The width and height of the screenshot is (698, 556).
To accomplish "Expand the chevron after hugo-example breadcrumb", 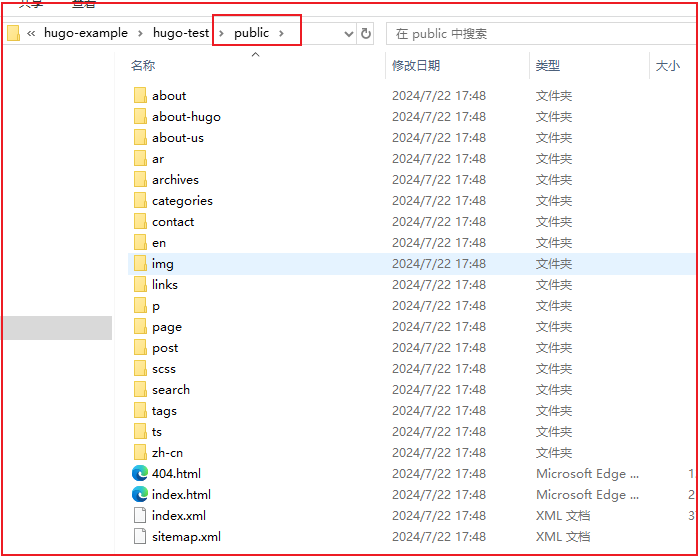I will point(140,33).
